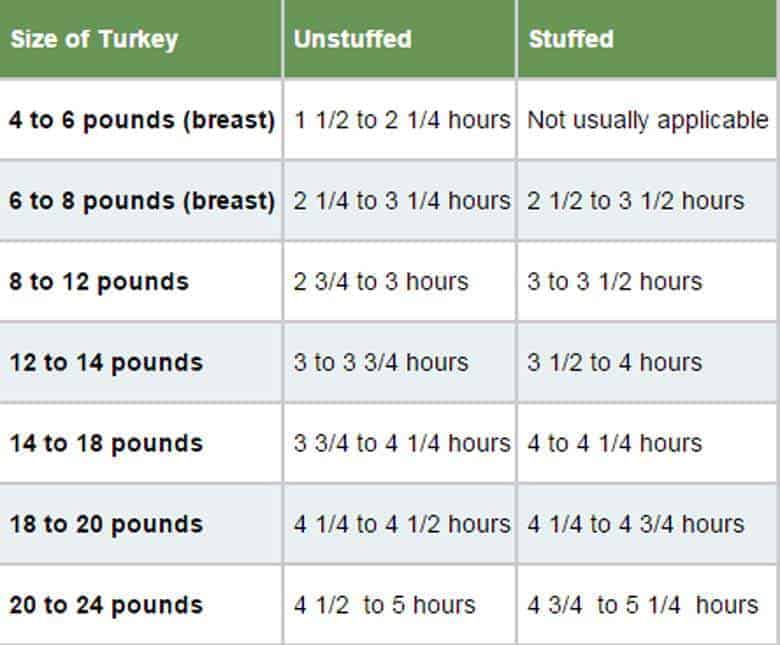Select the Stuffed column header
This screenshot has height=645, width=780.
coord(647,38)
